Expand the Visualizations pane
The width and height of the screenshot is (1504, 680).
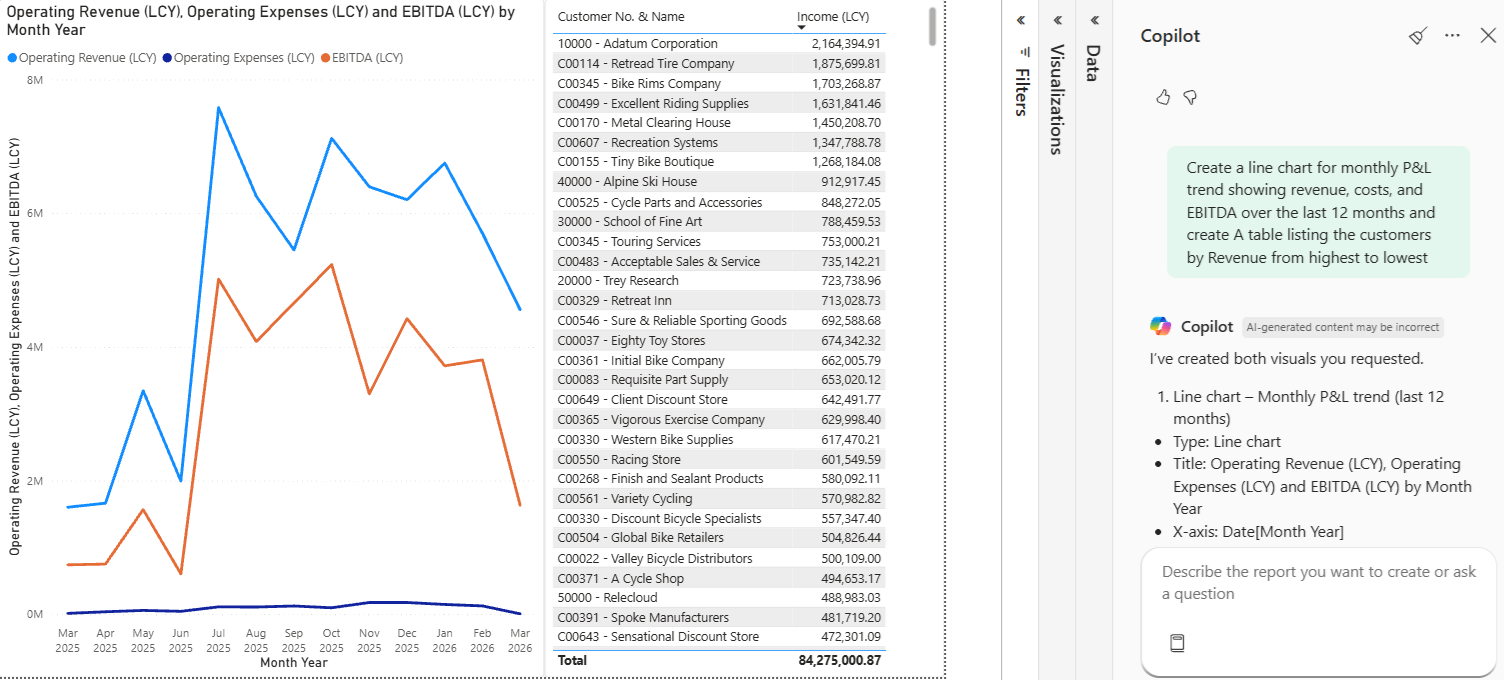coord(1058,20)
